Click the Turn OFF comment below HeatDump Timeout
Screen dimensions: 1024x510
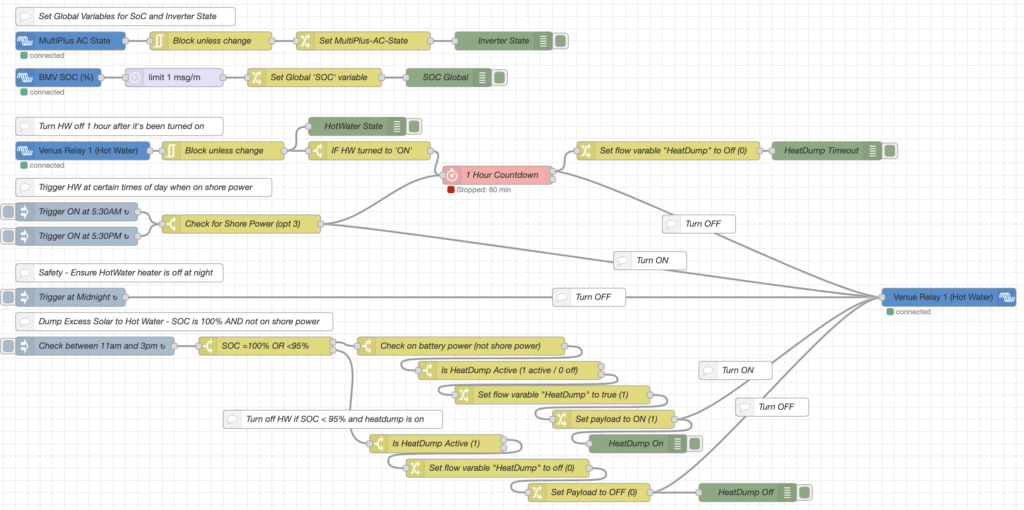(699, 224)
